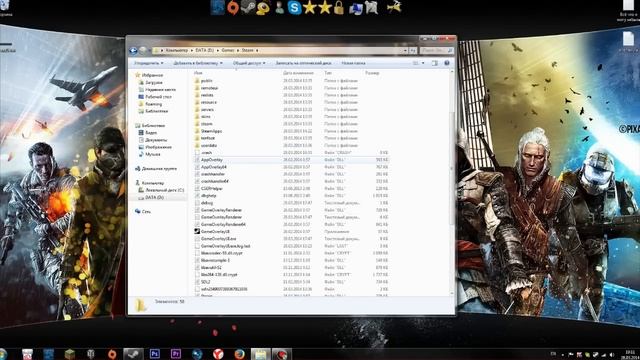The image size is (640, 360).
Task: Create folder with Новая папка button
Action: pyautogui.click(x=353, y=63)
